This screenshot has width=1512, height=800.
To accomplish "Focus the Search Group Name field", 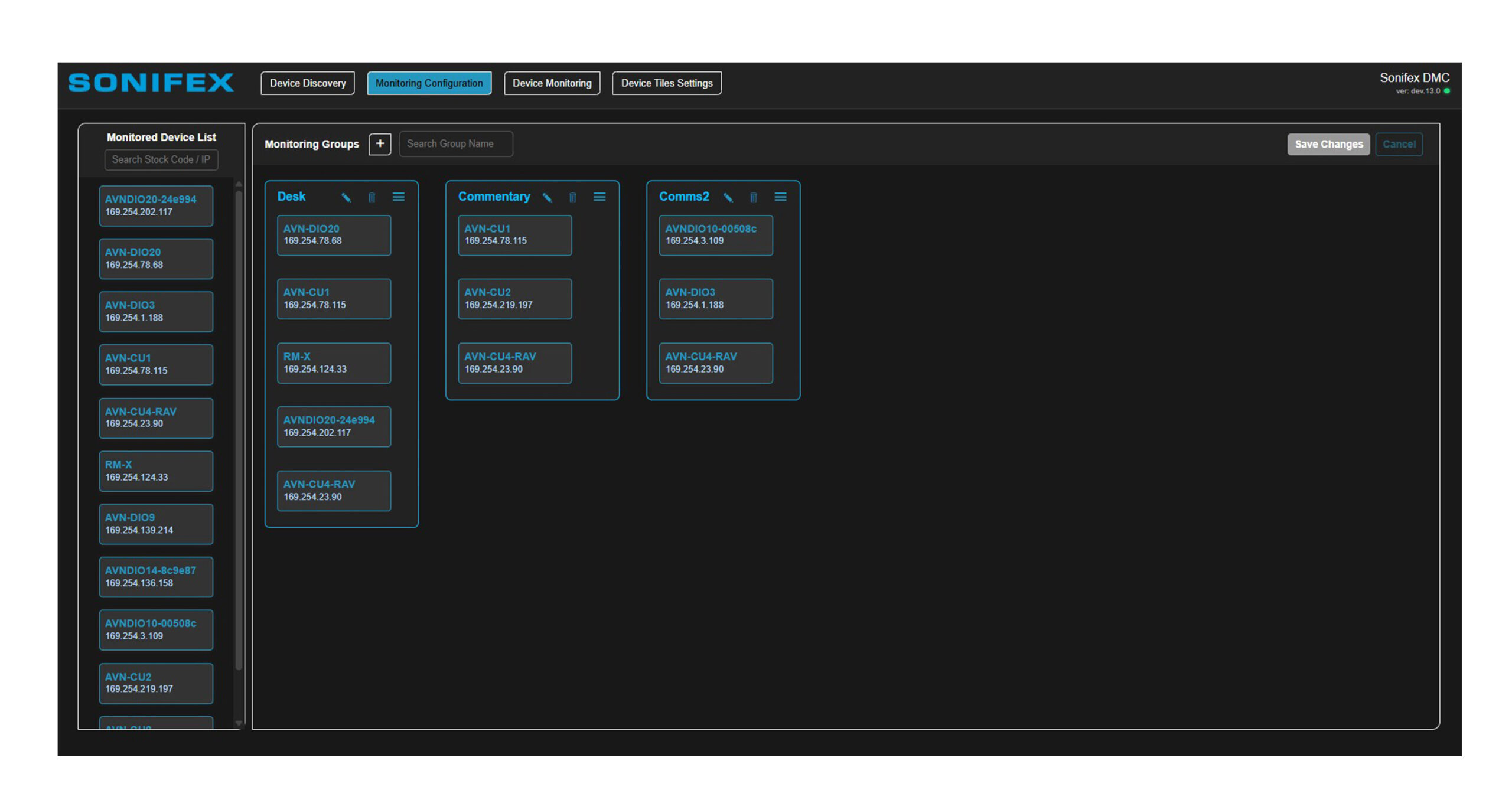I will point(455,143).
